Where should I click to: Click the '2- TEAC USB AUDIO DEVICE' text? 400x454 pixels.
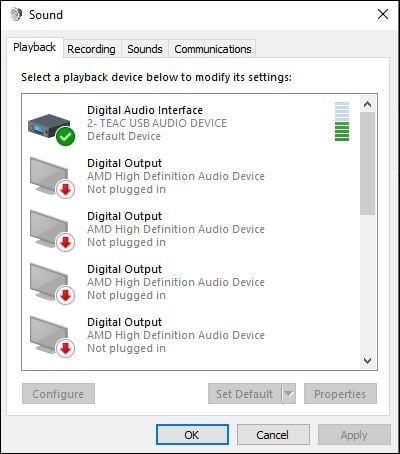pyautogui.click(x=157, y=123)
